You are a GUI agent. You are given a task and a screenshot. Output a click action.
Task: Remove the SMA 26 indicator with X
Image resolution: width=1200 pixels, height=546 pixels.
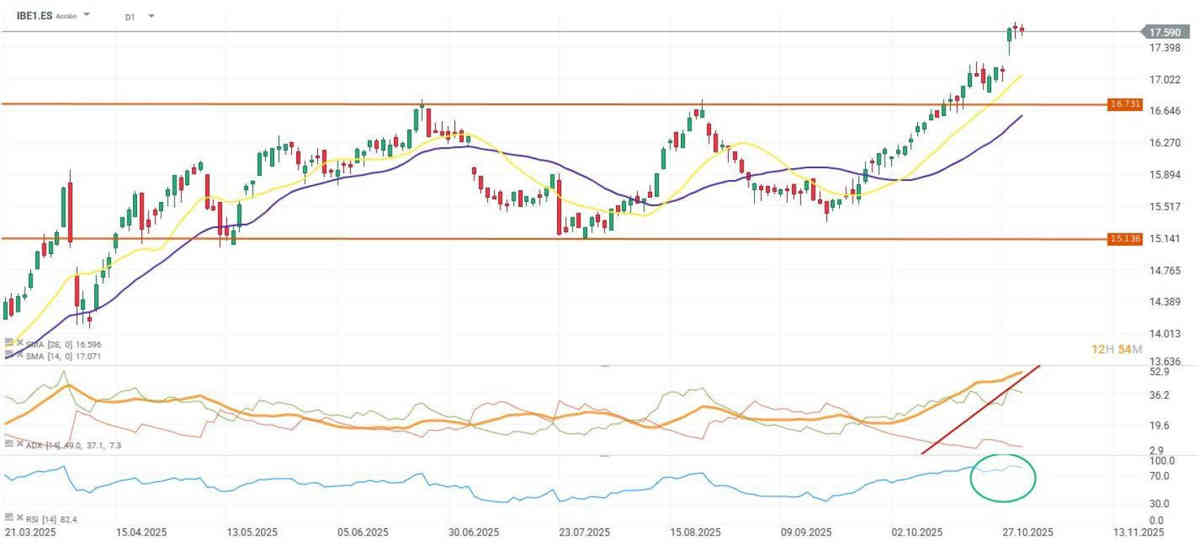click(18, 343)
